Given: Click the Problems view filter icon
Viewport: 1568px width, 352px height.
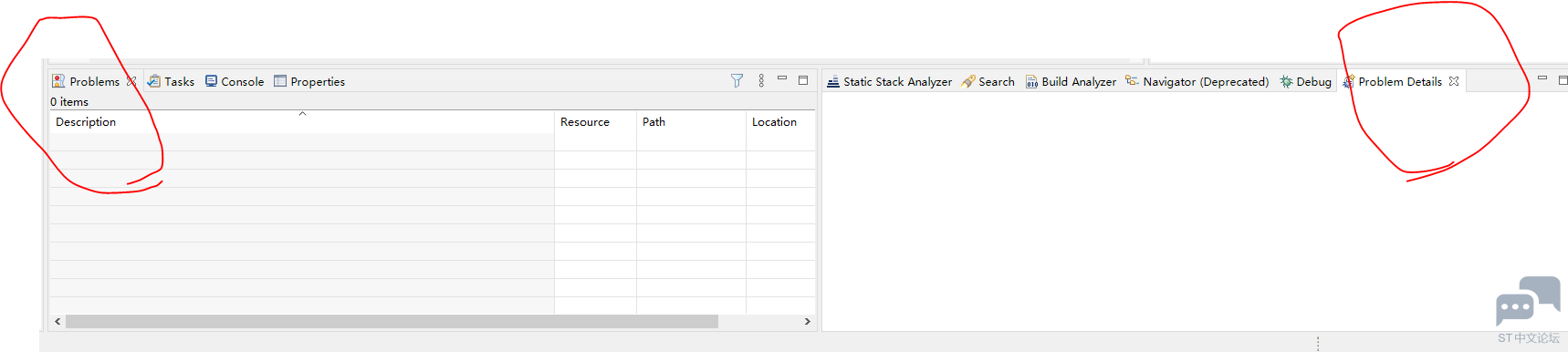Looking at the screenshot, I should 737,80.
